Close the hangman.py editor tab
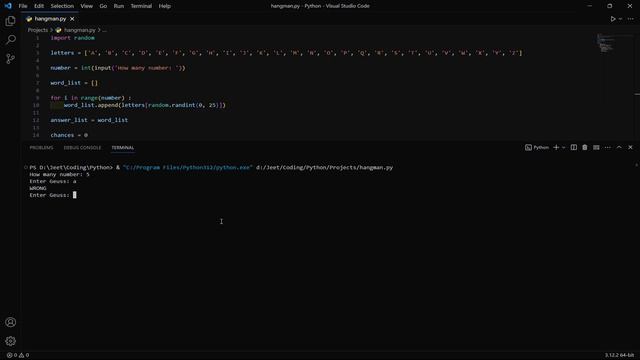 click(72, 19)
